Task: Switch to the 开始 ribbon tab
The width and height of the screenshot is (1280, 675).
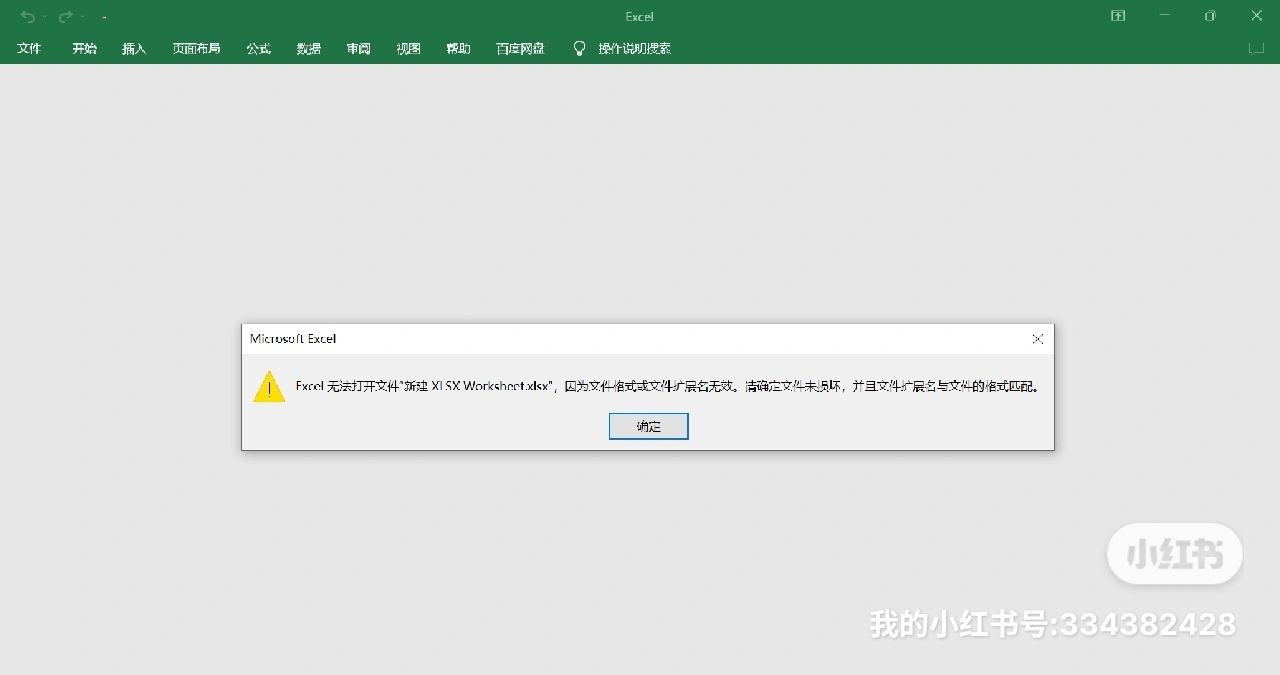Action: [x=84, y=48]
